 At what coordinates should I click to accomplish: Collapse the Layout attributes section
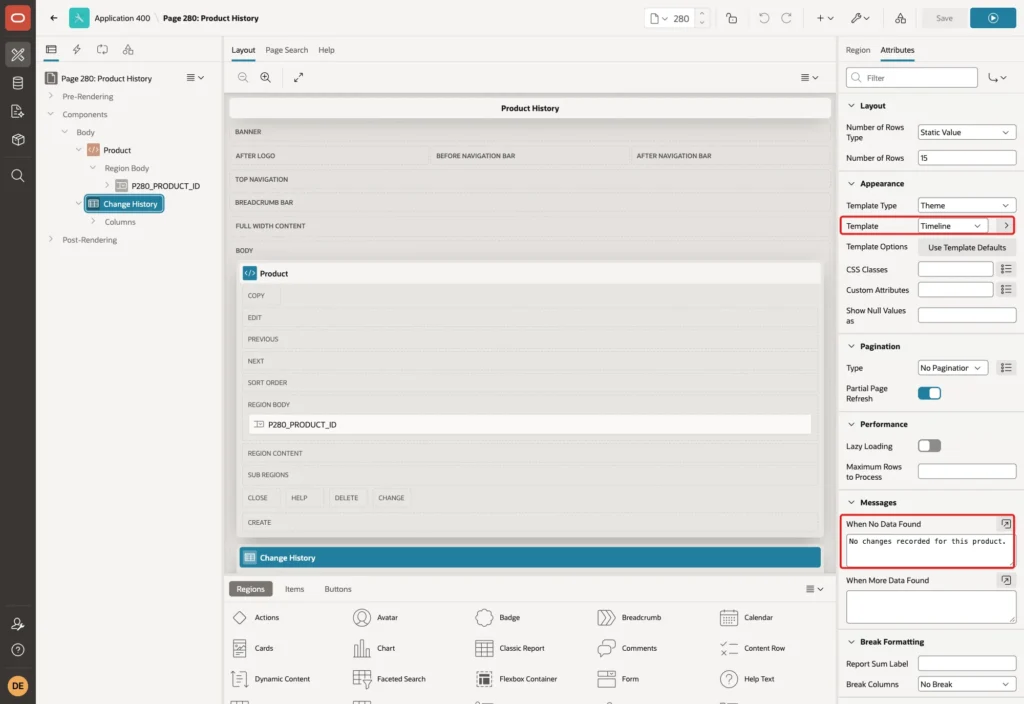(851, 105)
